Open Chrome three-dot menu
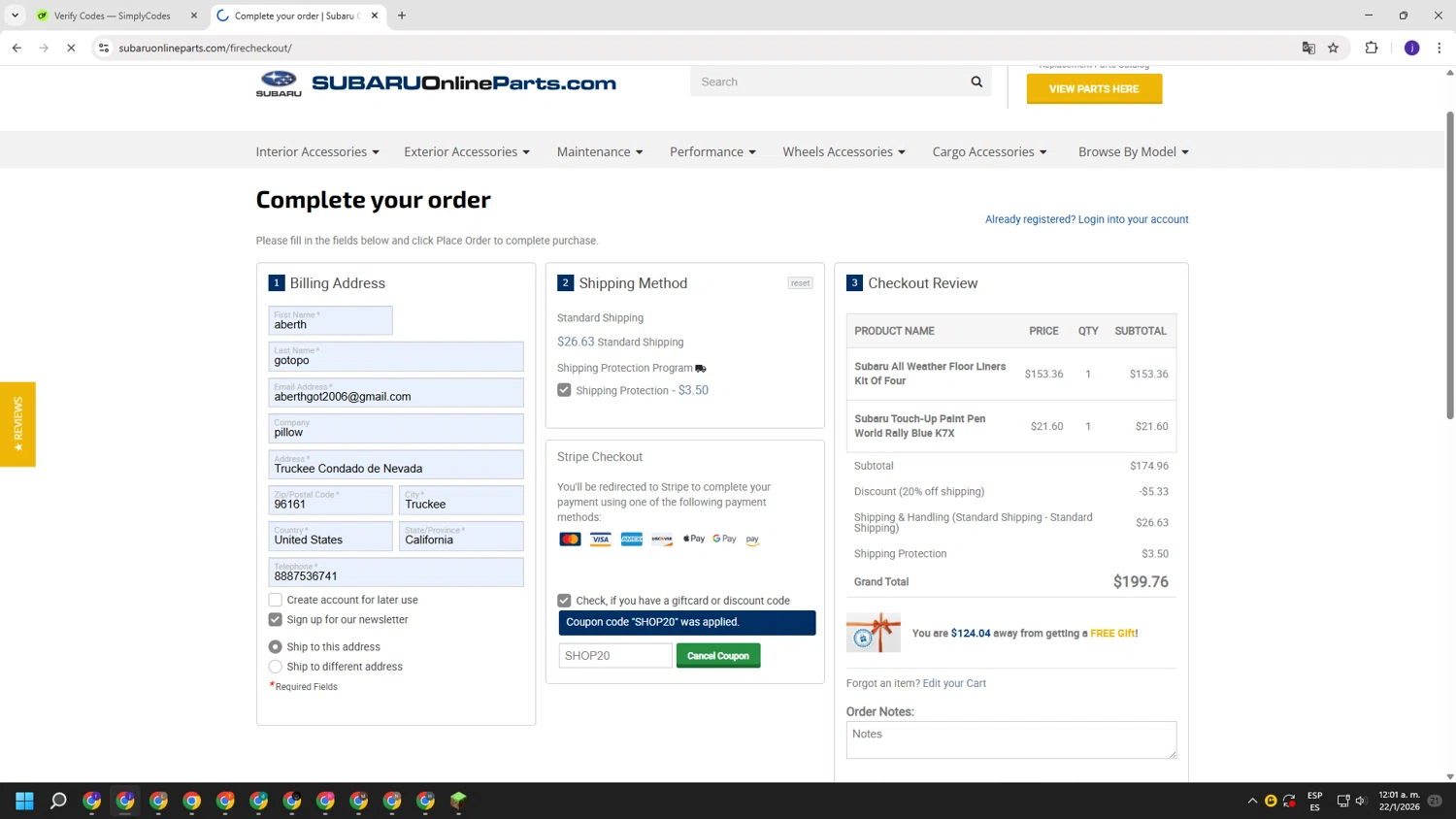Image resolution: width=1456 pixels, height=819 pixels. (1439, 48)
